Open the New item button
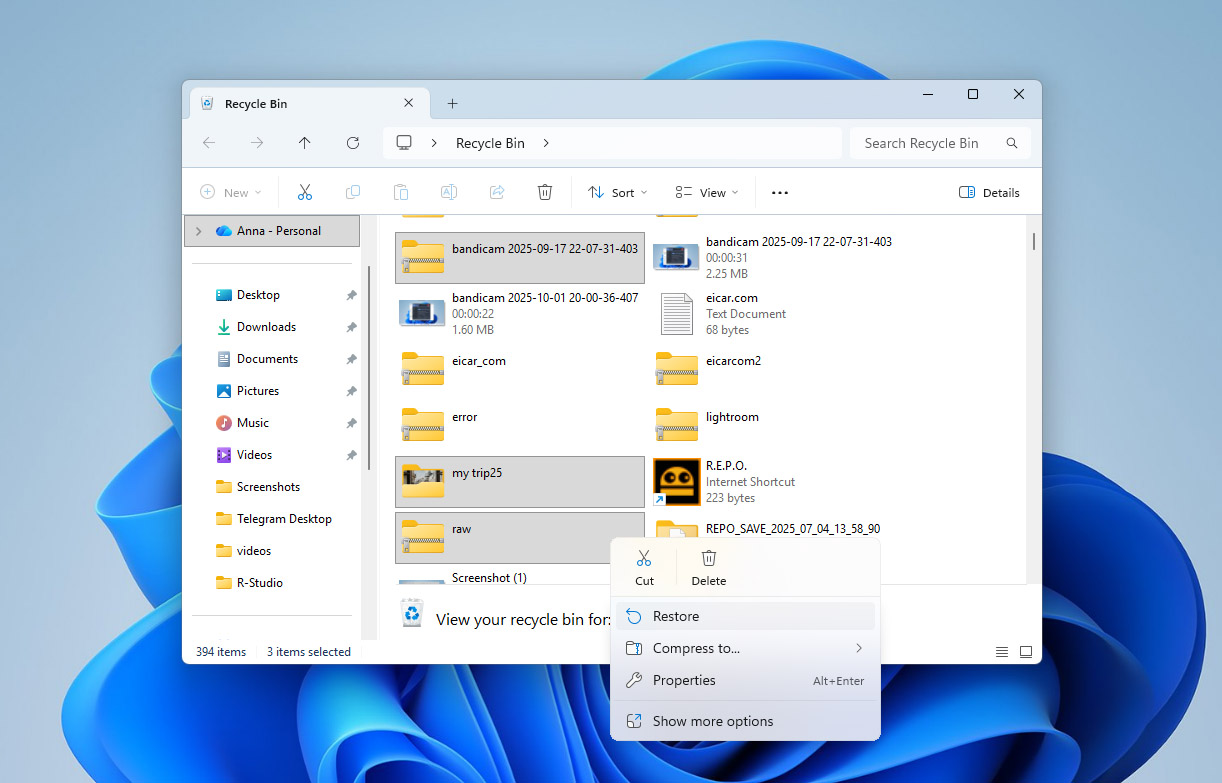This screenshot has width=1222, height=783. click(231, 191)
